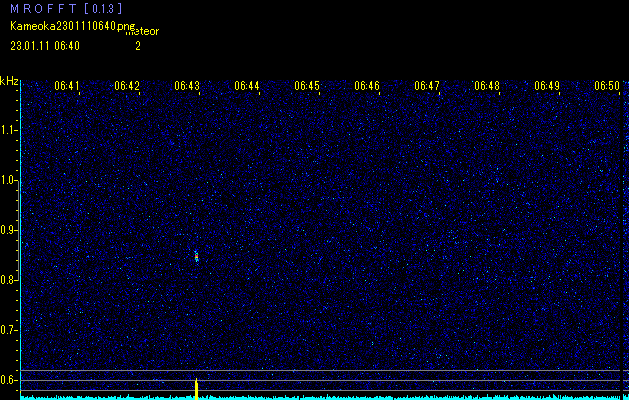Viewport: 629px width, 400px height.
Task: Click the 06:44 time axis label
Action: [247, 86]
